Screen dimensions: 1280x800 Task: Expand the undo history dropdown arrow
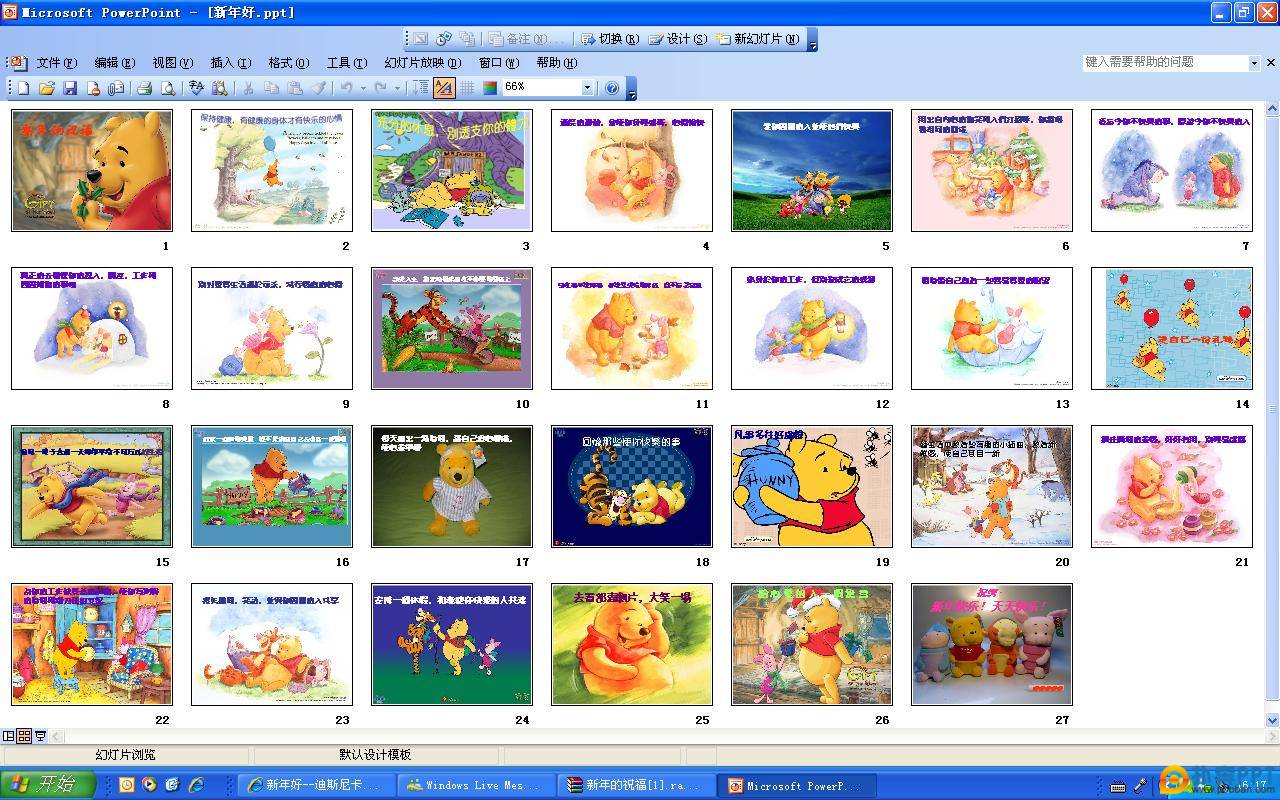(x=362, y=88)
